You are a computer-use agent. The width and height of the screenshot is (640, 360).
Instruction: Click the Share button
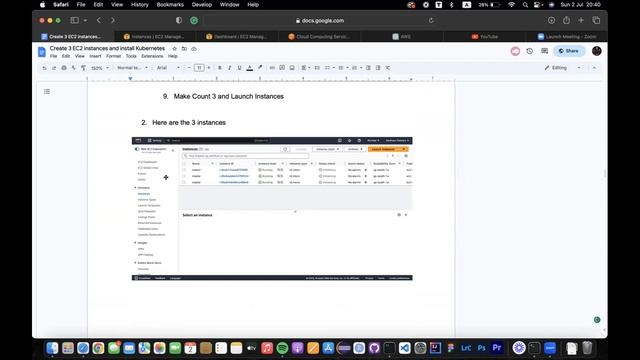tap(569, 51)
